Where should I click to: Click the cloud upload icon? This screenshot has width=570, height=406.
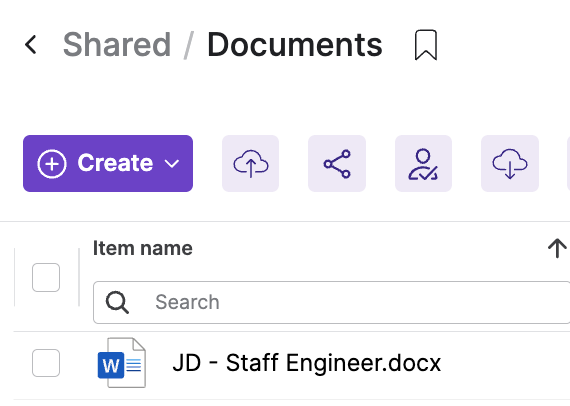(x=250, y=163)
